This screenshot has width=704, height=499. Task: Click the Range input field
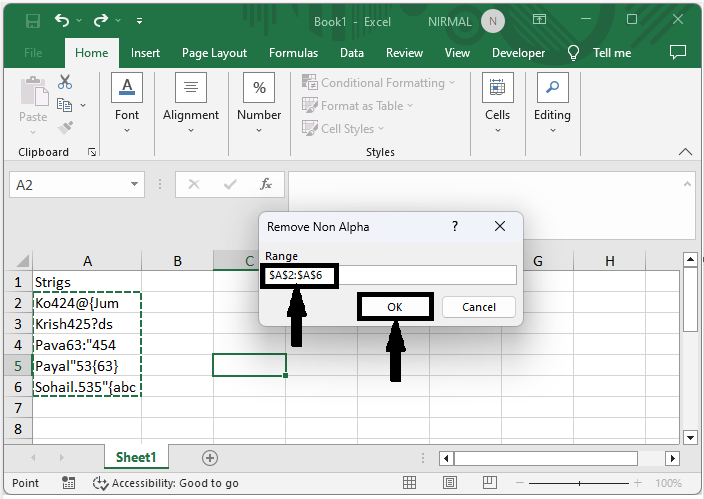click(391, 275)
